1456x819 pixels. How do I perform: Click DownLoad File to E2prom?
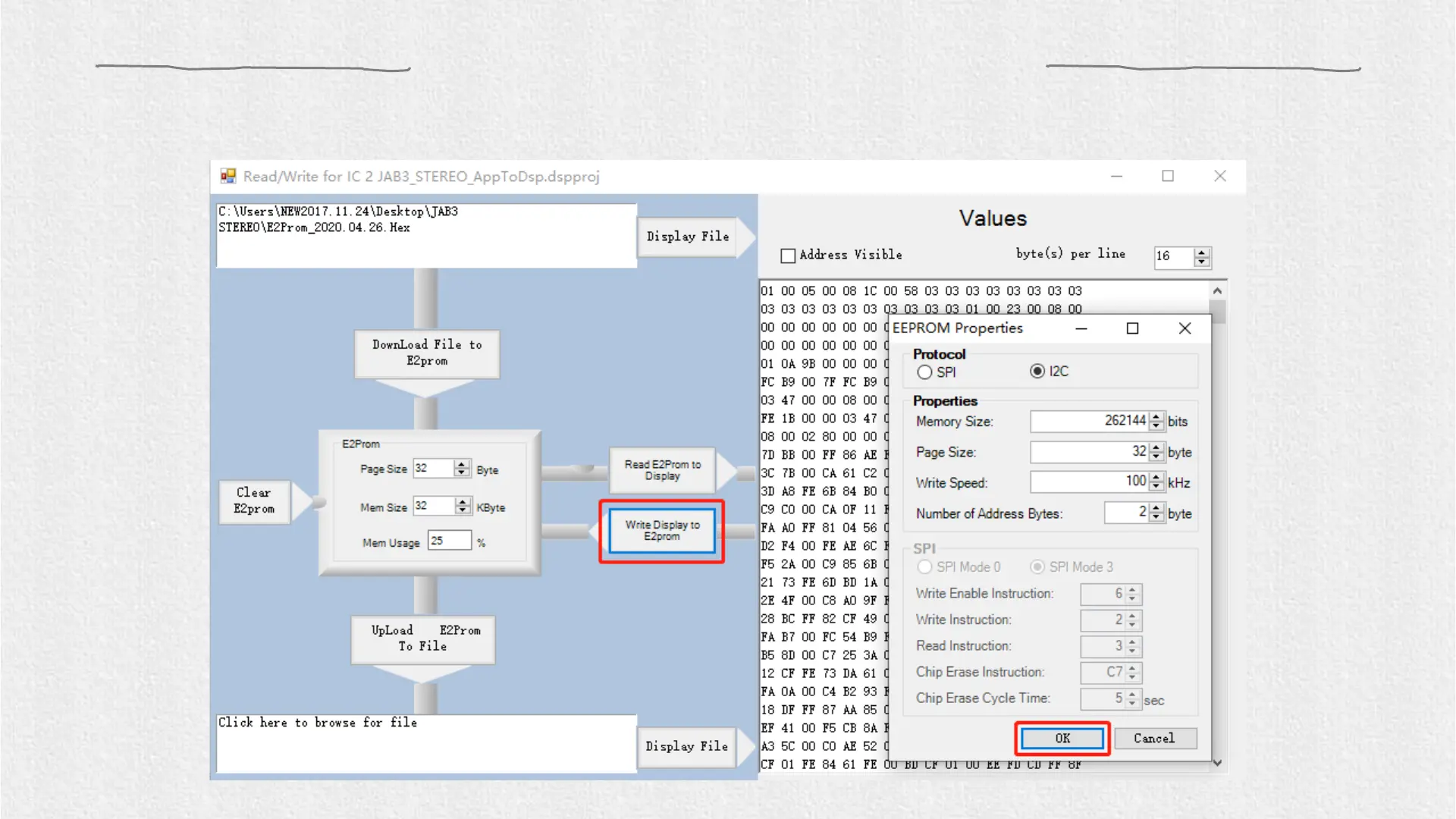pos(426,353)
